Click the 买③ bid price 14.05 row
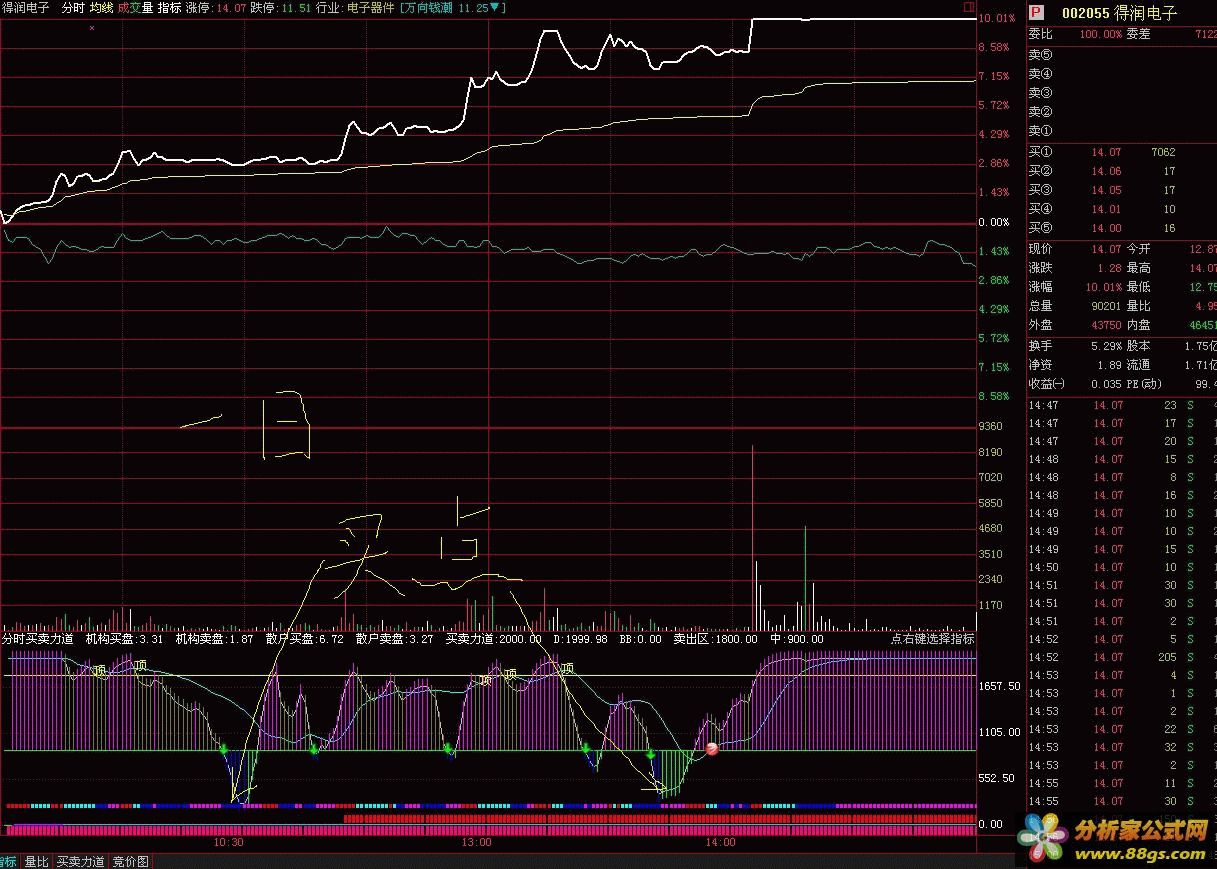 pos(1121,190)
